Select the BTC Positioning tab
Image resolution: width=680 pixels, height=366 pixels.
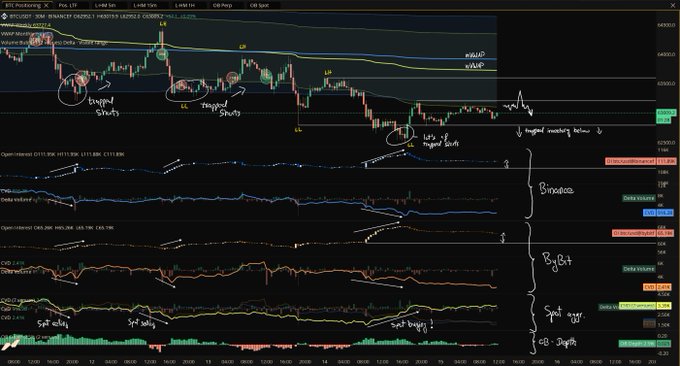26,5
